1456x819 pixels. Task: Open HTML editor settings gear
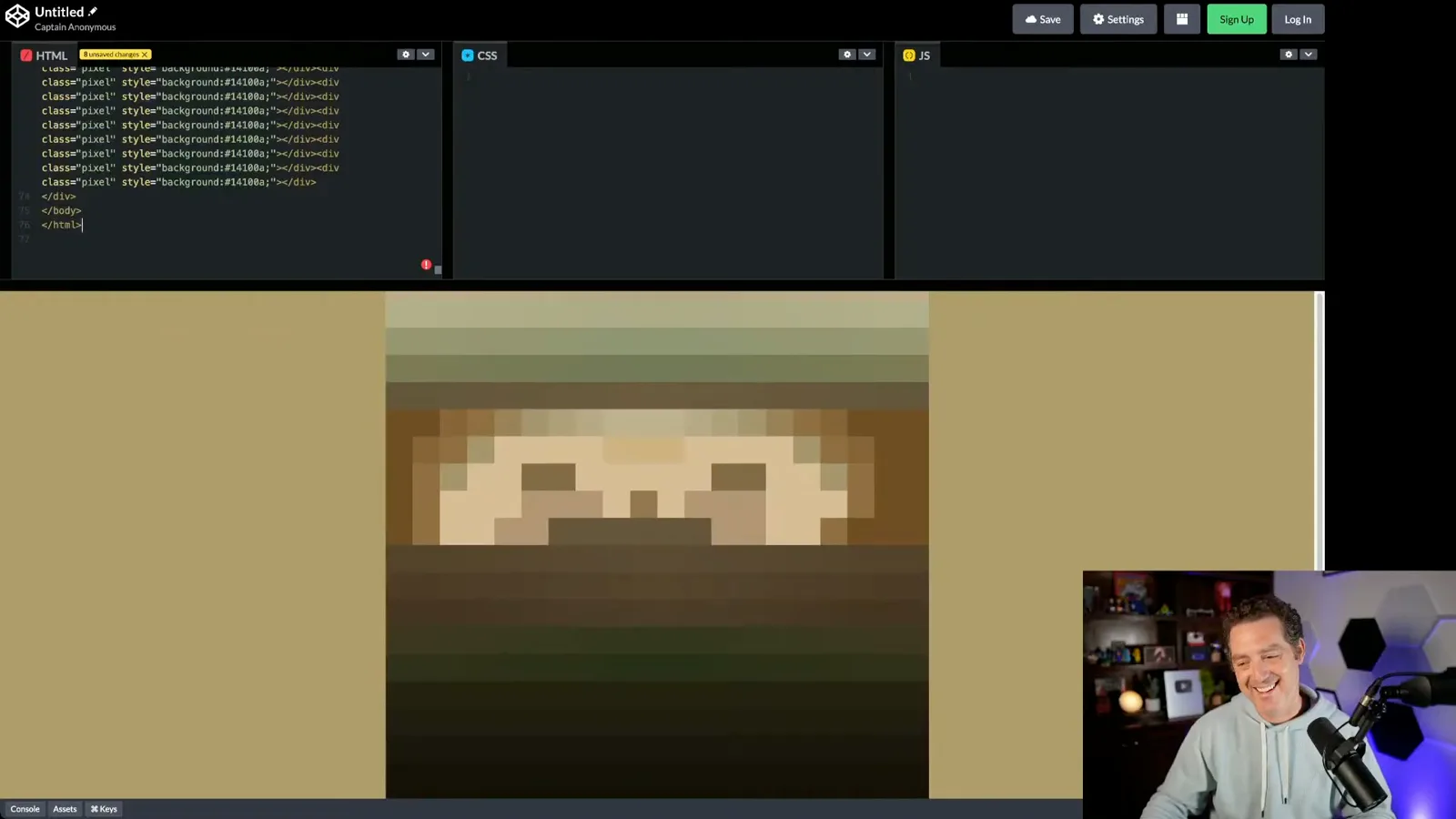tap(406, 55)
